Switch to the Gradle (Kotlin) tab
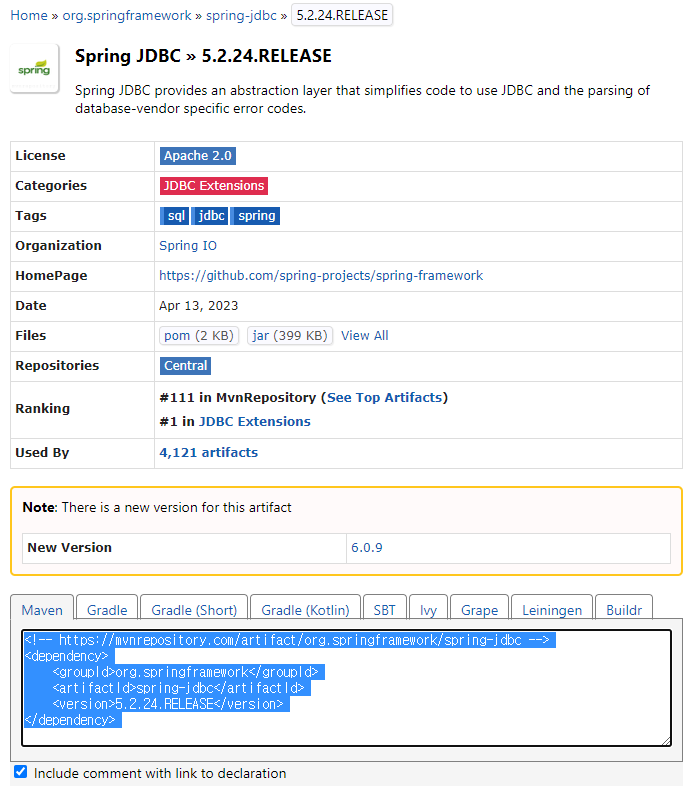The height and width of the screenshot is (786, 692). (x=305, y=610)
